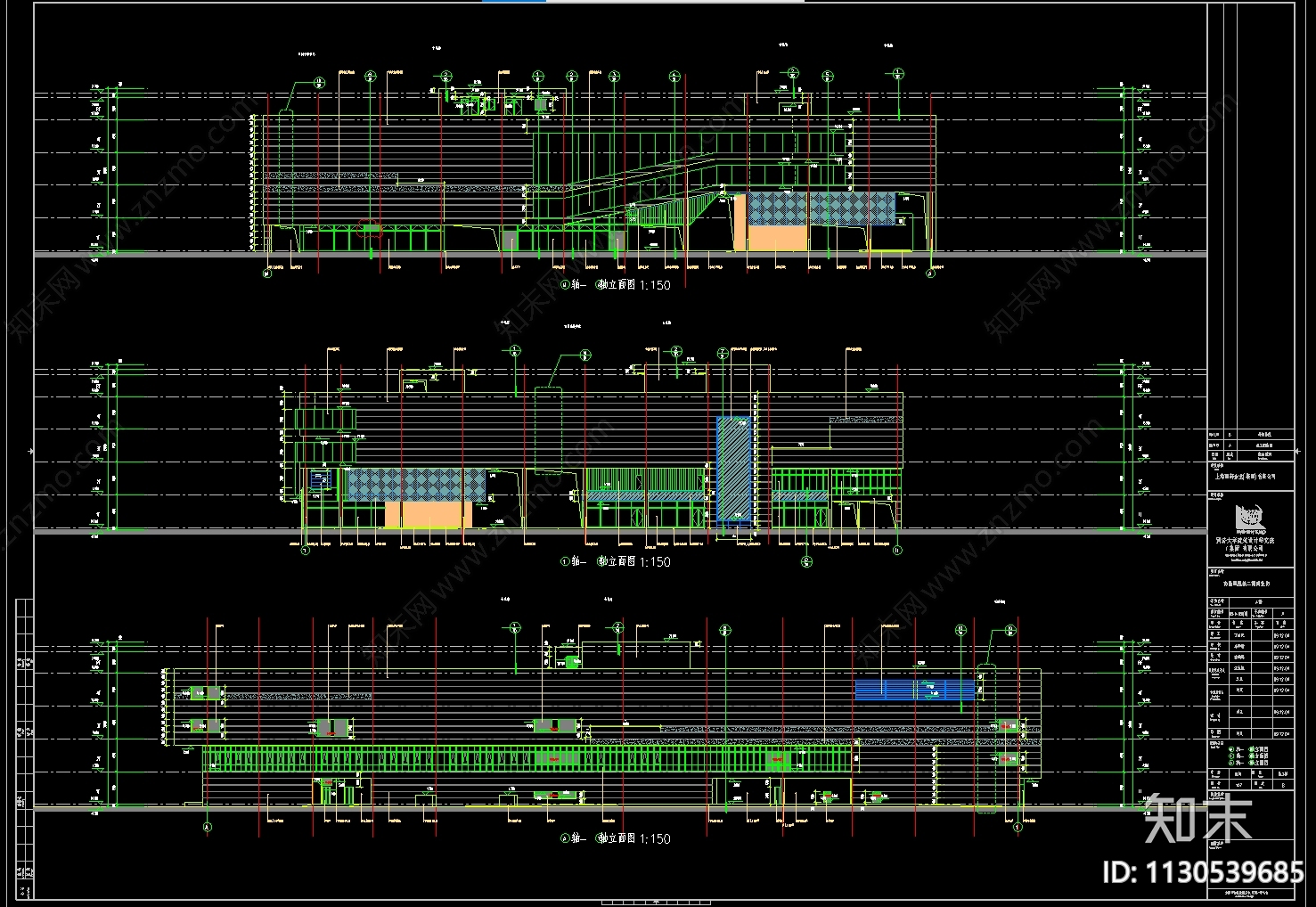Pick the diamond-pattern facade in the middle elevation

(416, 485)
